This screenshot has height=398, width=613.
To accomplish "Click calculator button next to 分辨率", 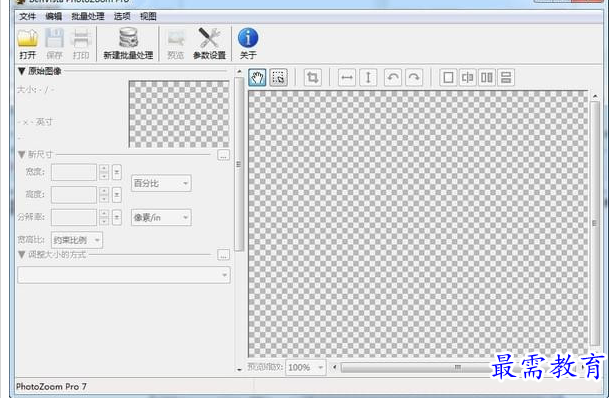I will [117, 217].
